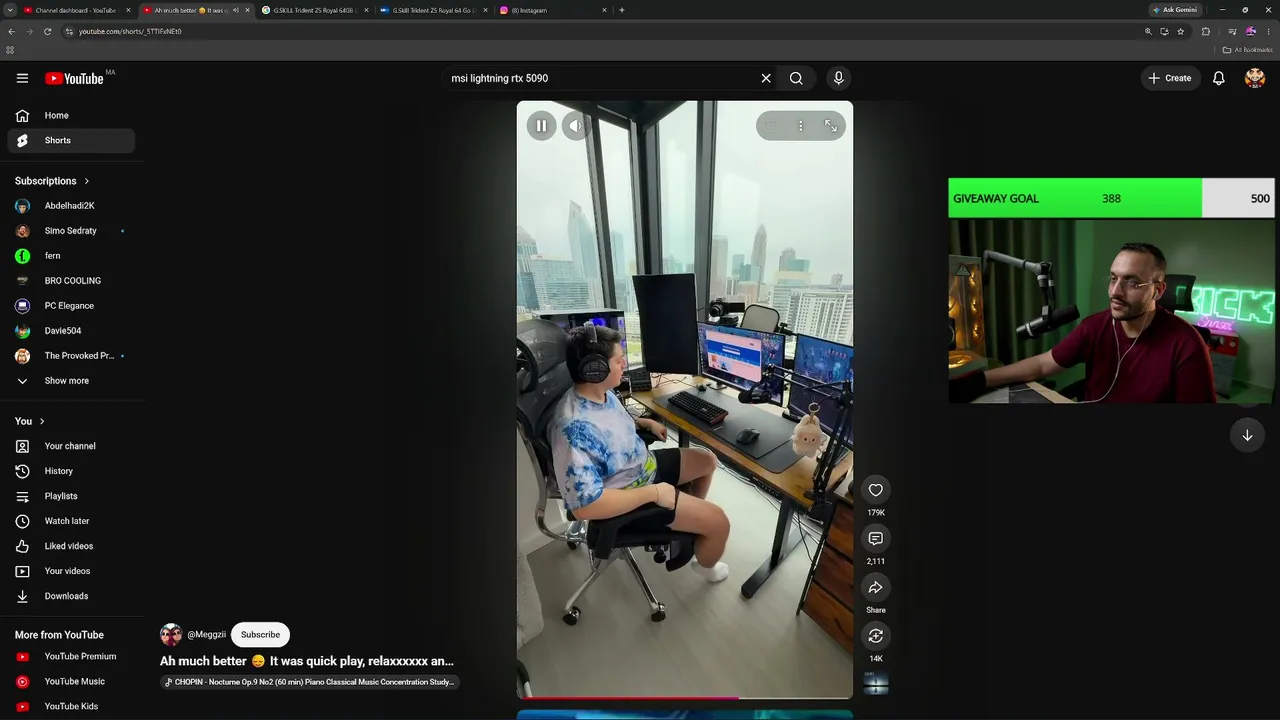Share this Short
Screen dimensions: 1280x720
click(x=875, y=588)
